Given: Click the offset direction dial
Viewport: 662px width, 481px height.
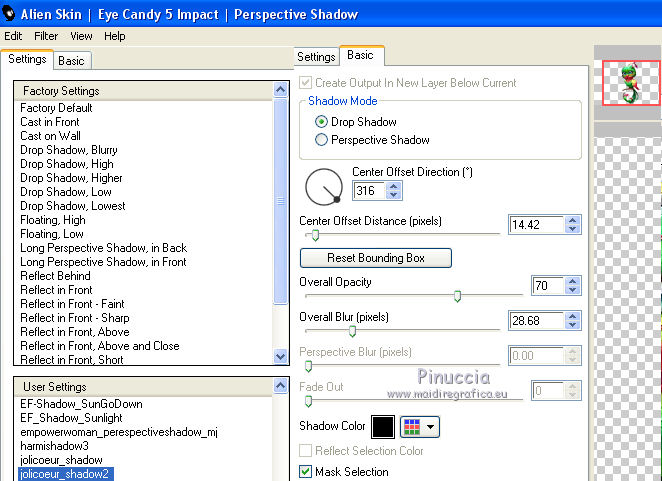Looking at the screenshot, I should pos(324,187).
